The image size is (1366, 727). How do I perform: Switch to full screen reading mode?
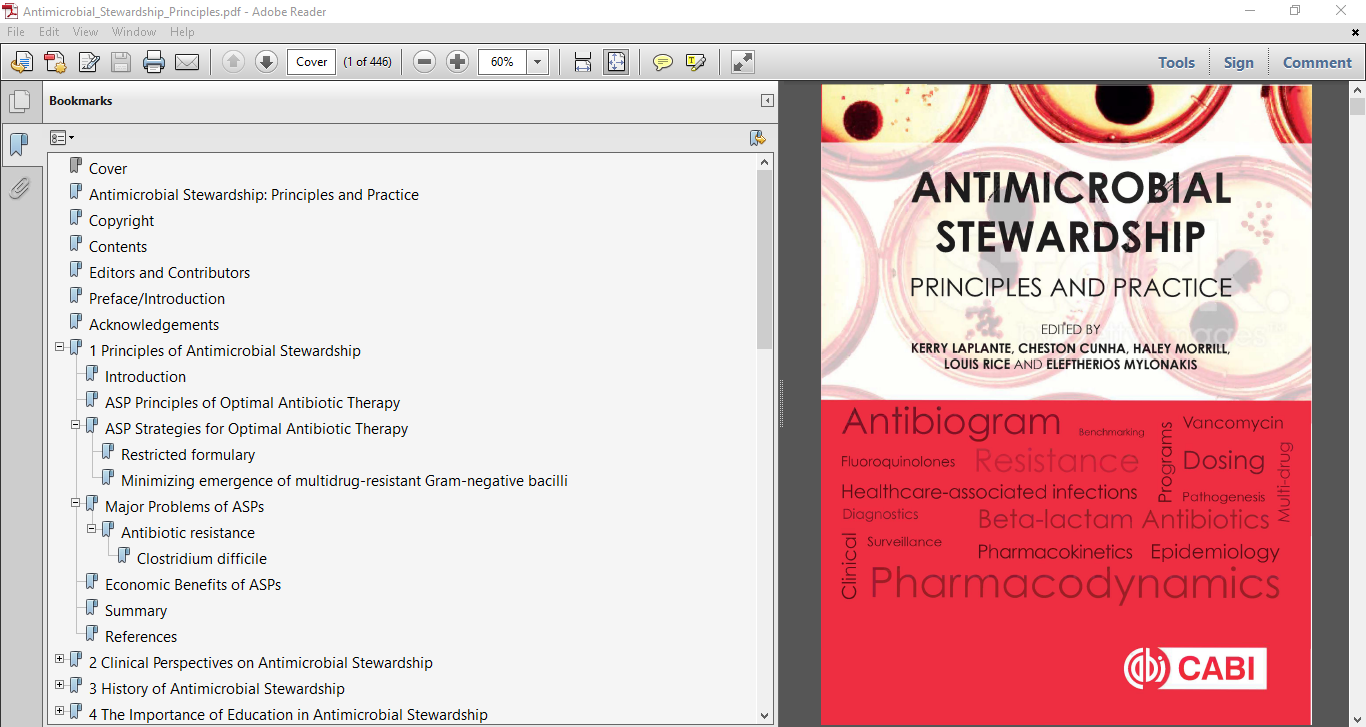coord(742,61)
